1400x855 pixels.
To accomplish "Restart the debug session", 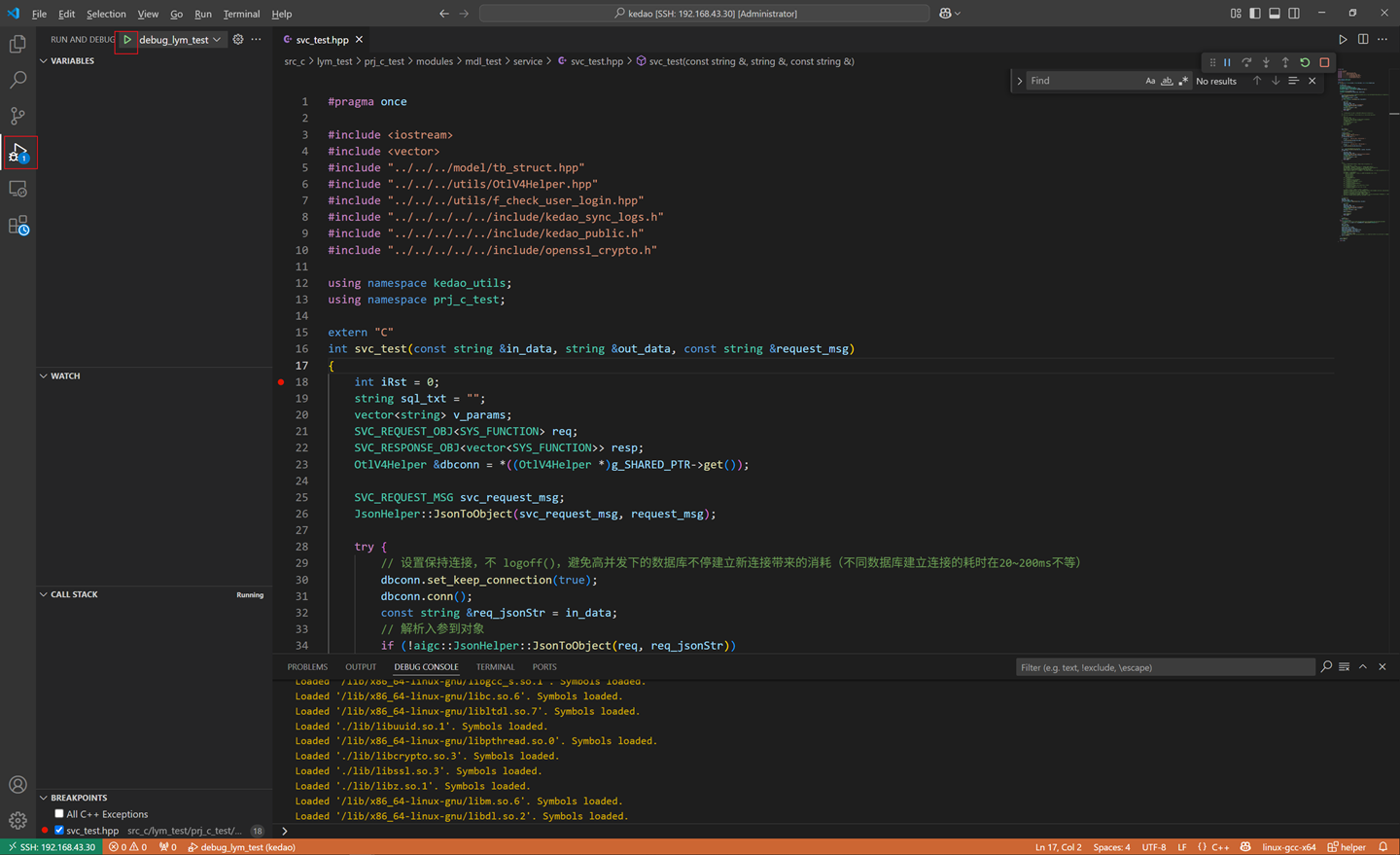I will coord(1305,62).
